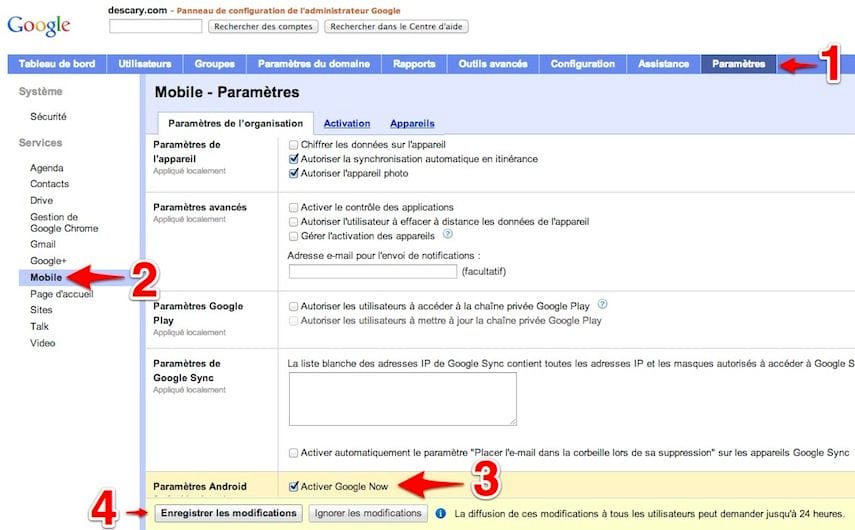The height and width of the screenshot is (530, 855).
Task: Open Tableau de bord tab
Action: tap(57, 64)
